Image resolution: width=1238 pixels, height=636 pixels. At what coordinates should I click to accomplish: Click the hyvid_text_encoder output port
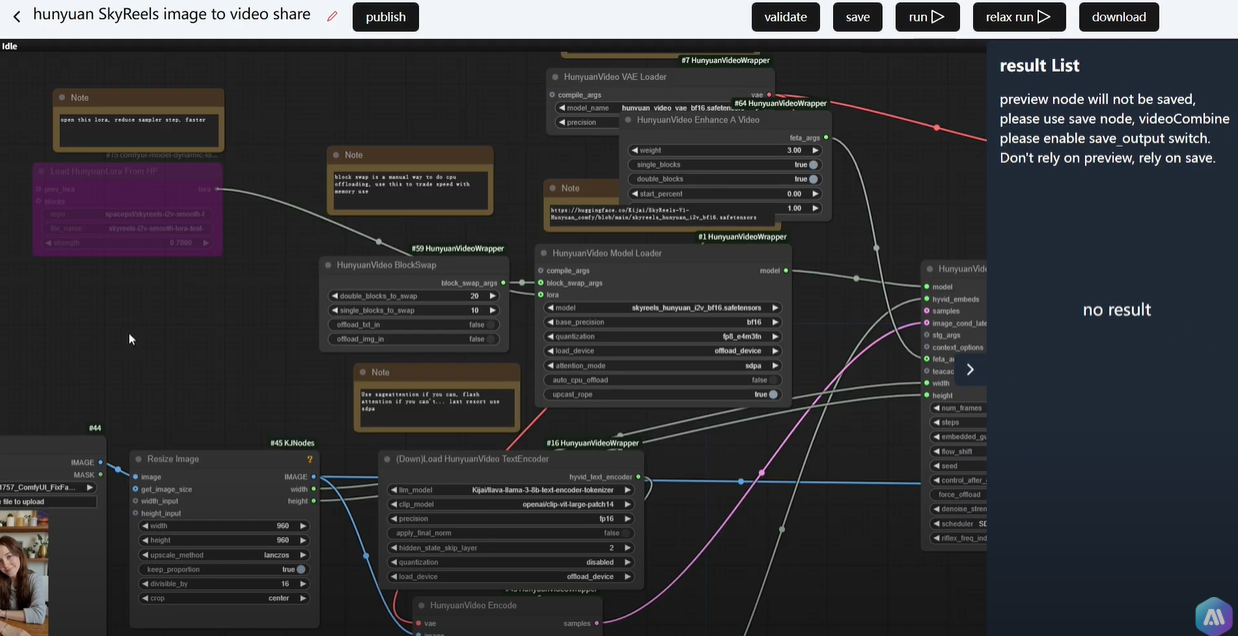tap(638, 477)
